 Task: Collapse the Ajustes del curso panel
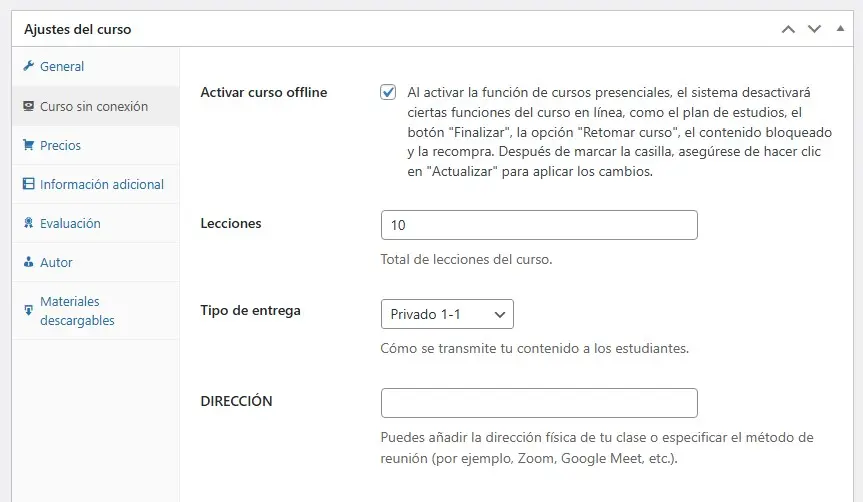839,29
